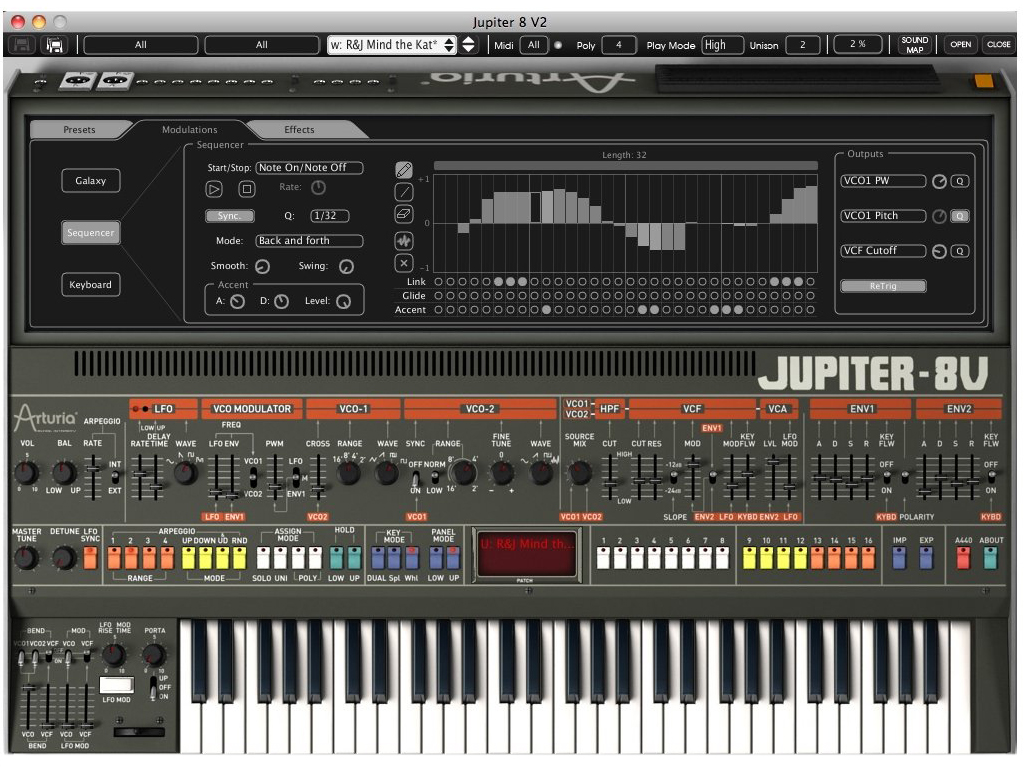Open the VCO1 PW output dropdown

tap(883, 181)
